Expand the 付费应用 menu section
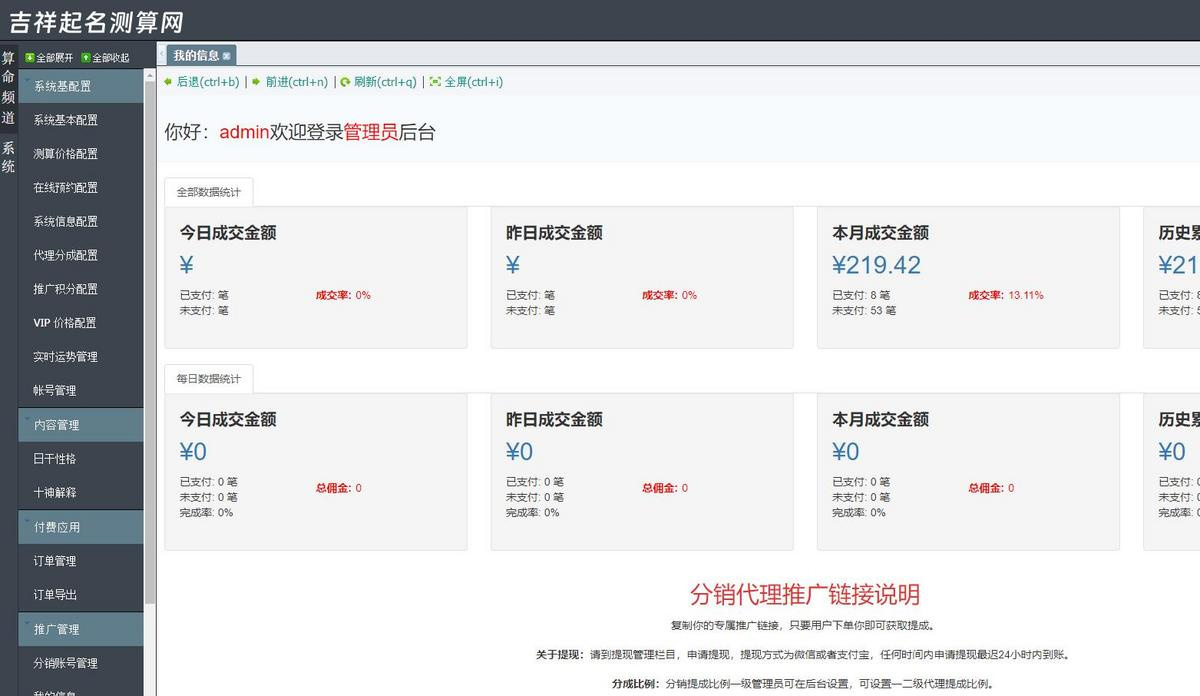 point(80,526)
